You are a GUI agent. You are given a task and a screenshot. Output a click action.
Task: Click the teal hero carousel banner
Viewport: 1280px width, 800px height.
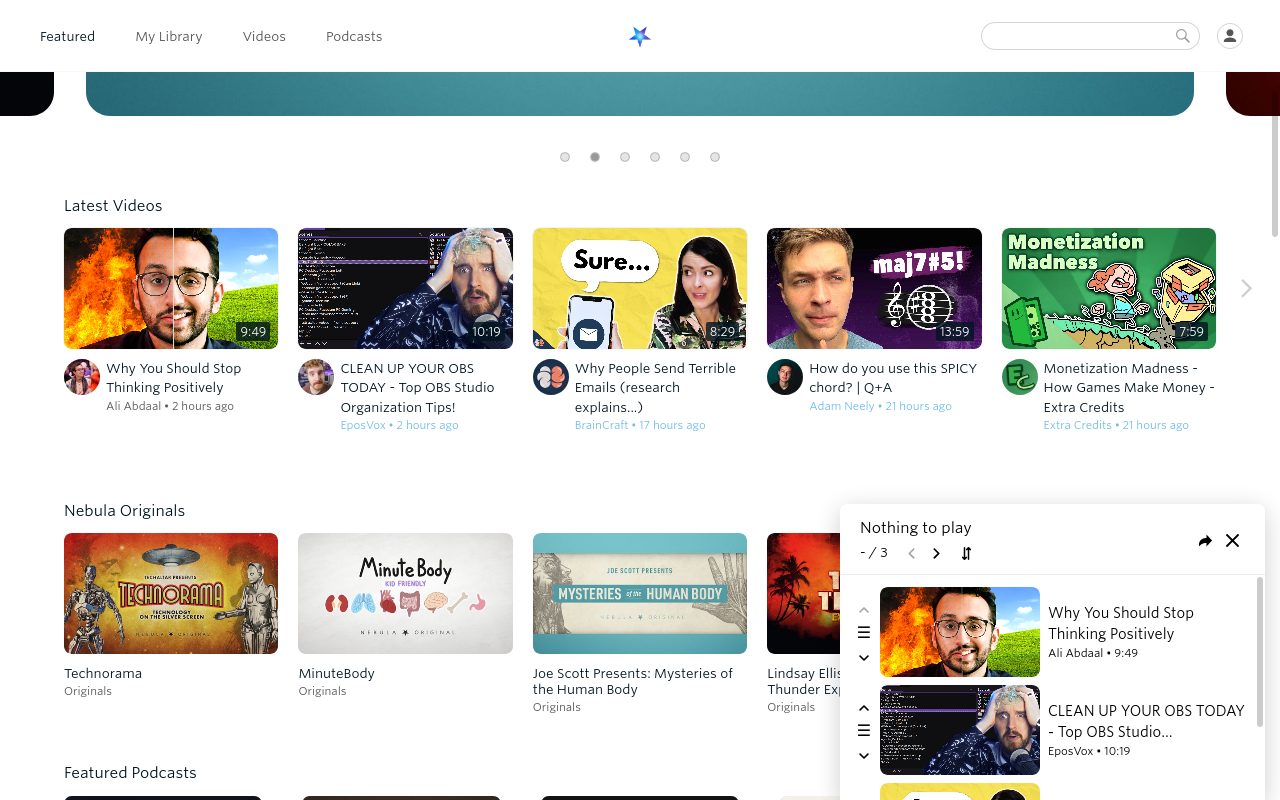[x=640, y=93]
